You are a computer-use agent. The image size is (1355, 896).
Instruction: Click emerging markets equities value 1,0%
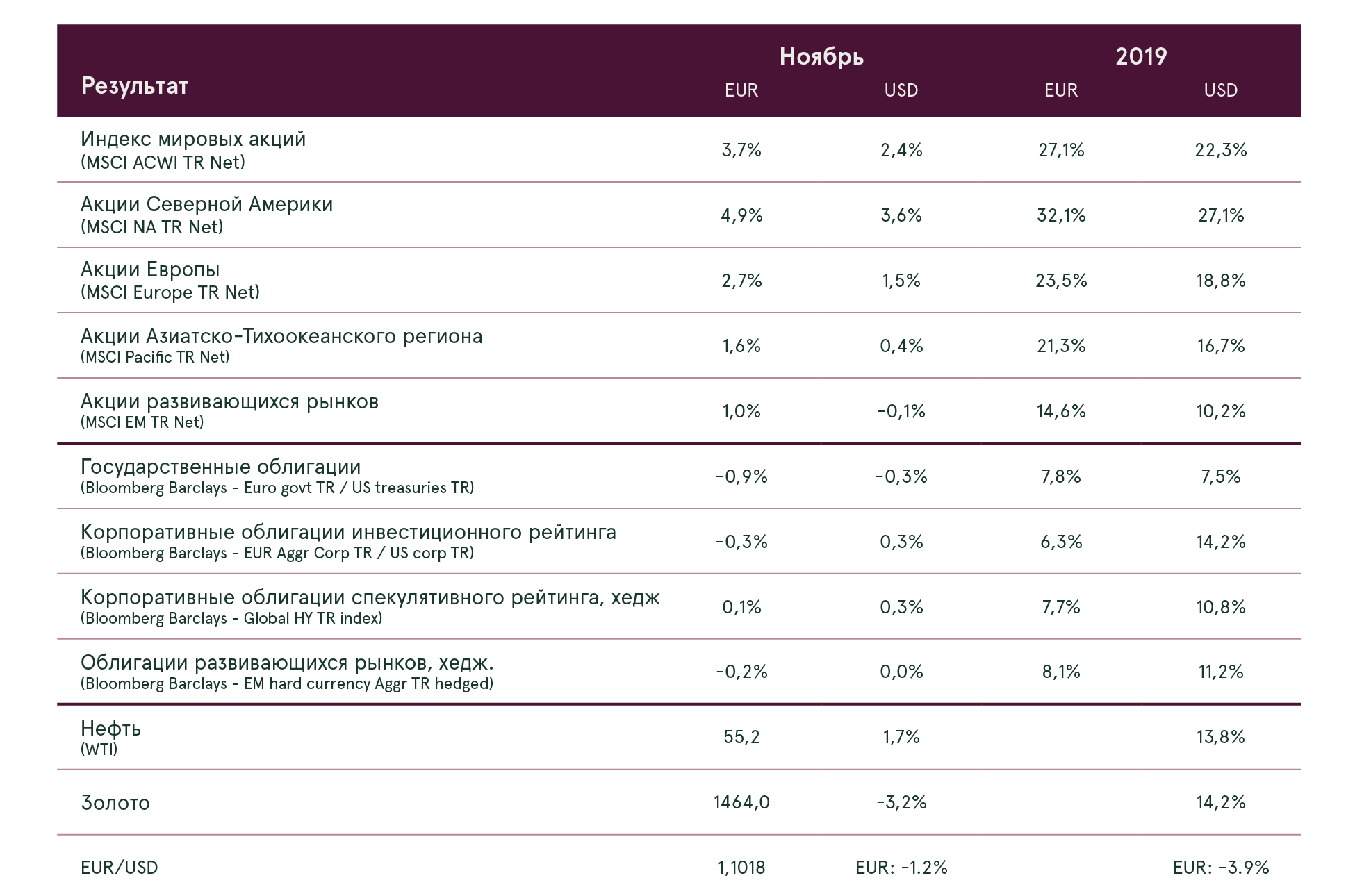pos(741,412)
